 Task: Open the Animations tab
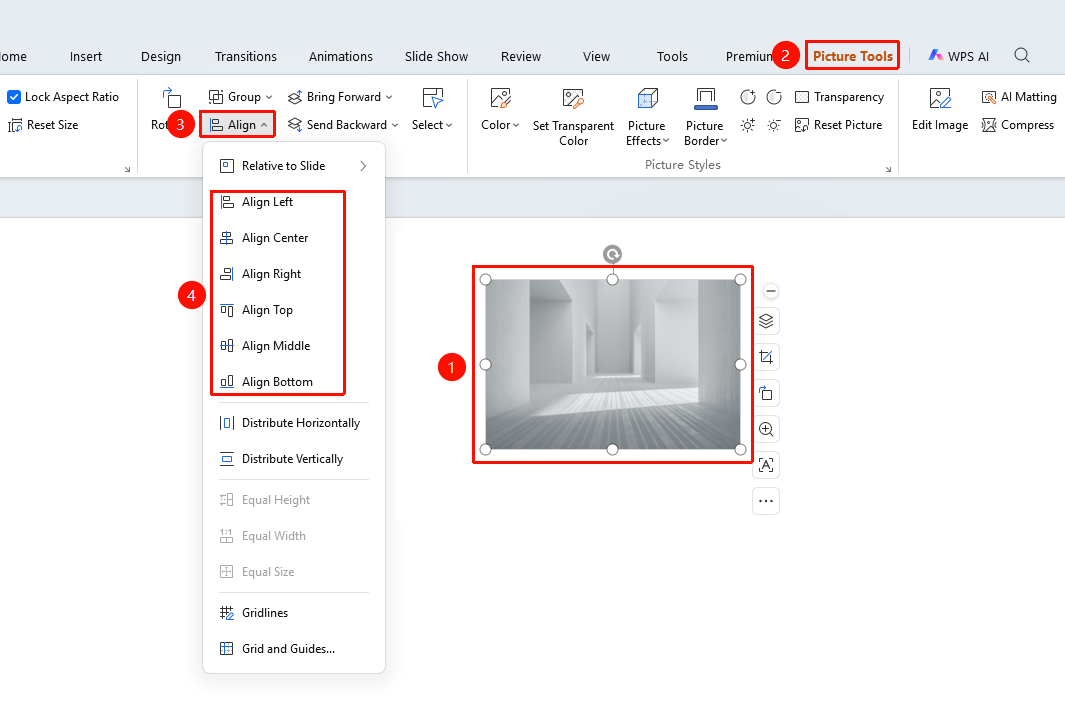[x=341, y=56]
